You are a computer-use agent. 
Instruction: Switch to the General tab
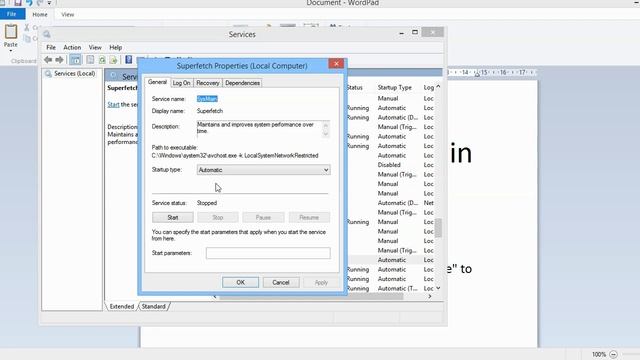[157, 82]
